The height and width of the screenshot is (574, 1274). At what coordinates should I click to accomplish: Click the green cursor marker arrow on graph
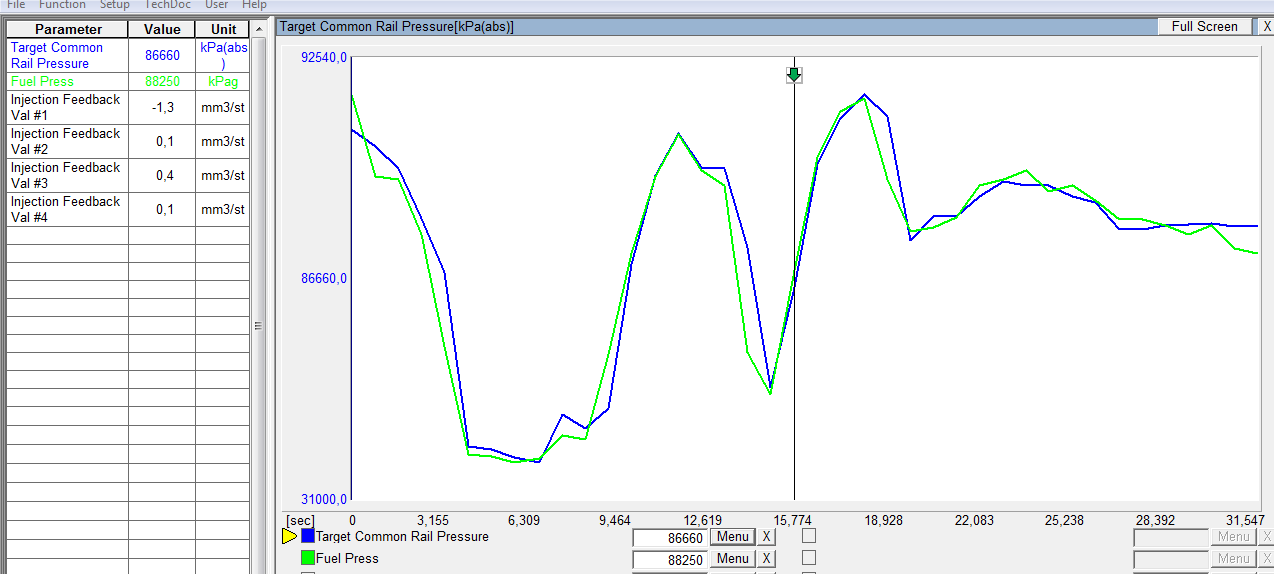tap(794, 75)
